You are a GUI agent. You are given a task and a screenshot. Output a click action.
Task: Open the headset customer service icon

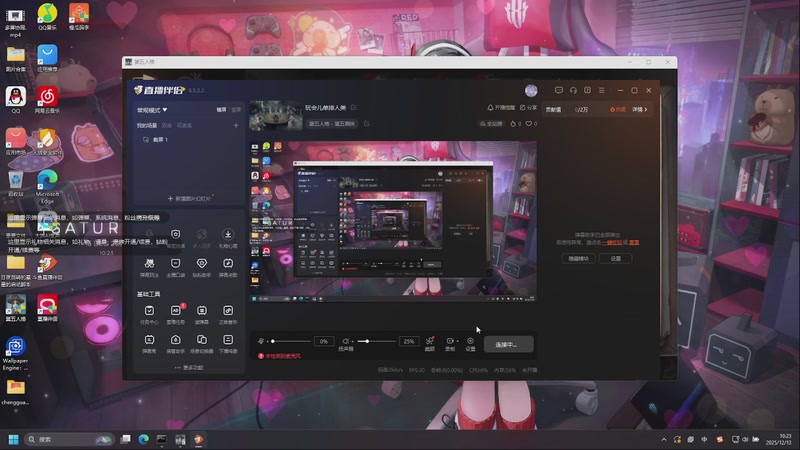573,90
